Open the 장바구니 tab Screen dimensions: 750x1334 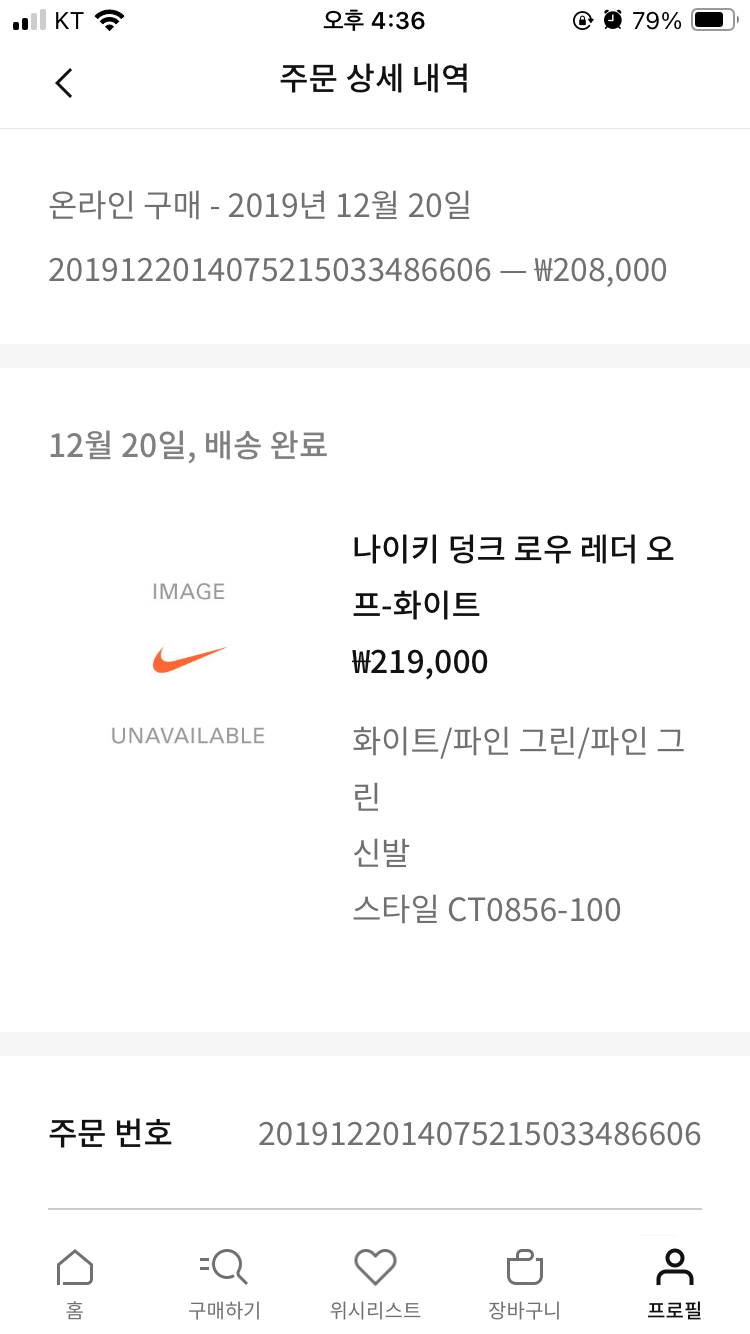point(524,1310)
